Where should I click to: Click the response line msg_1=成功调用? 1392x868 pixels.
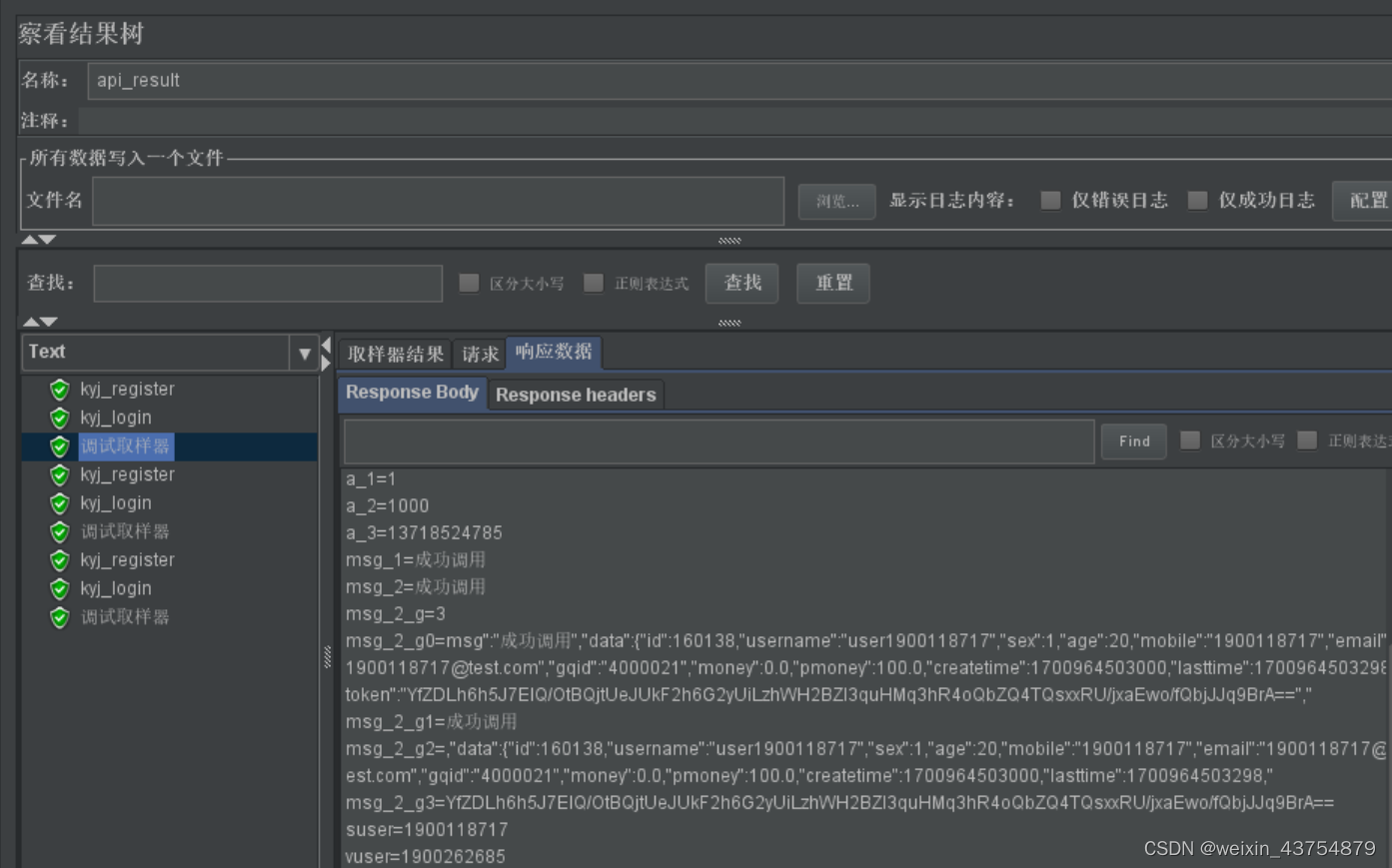pos(416,560)
